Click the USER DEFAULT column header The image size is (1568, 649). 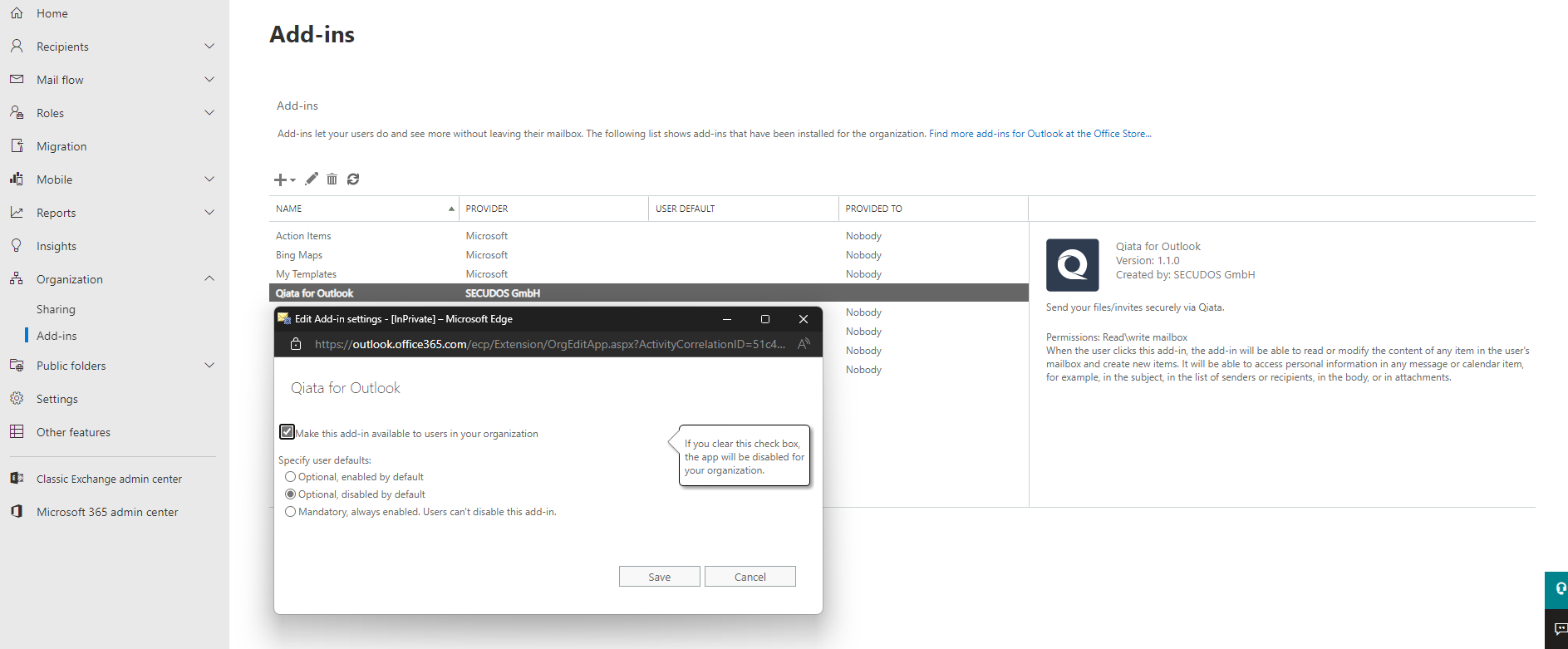click(x=743, y=209)
